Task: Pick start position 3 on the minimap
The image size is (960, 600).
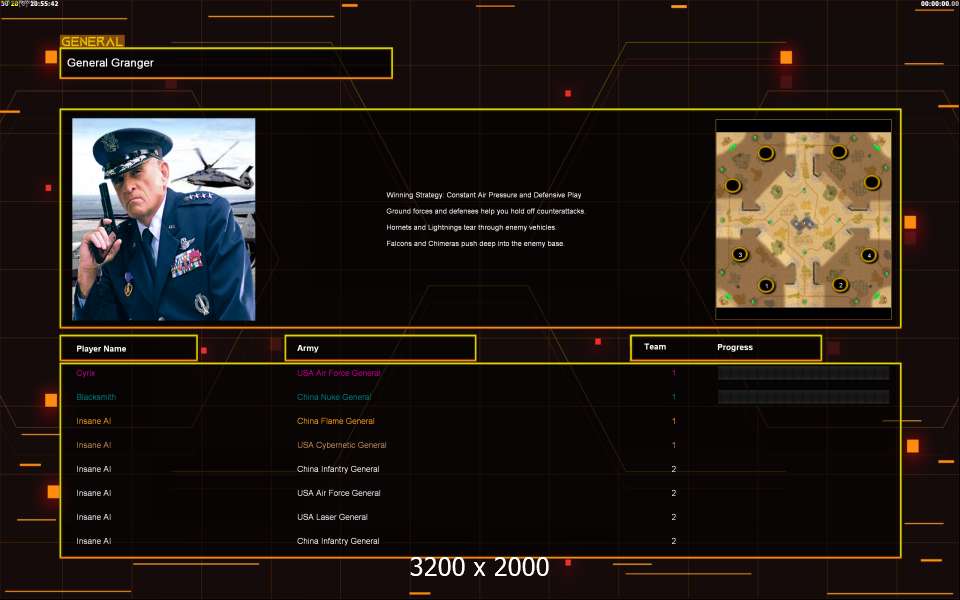Action: [740, 254]
